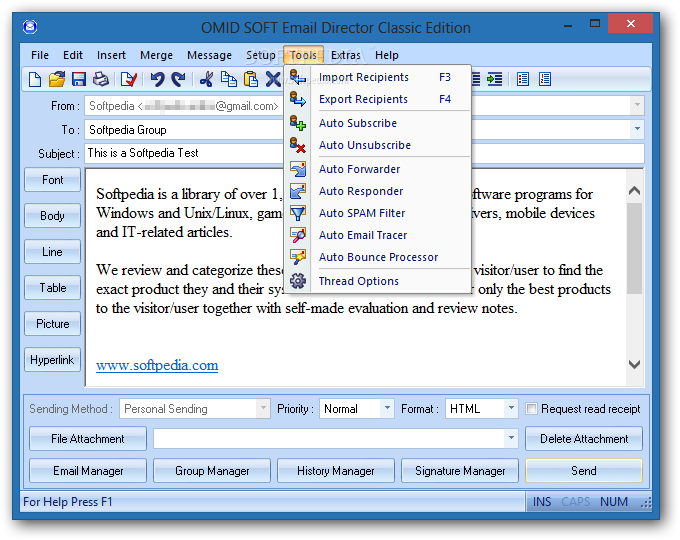Click the Line button

pos(52,252)
